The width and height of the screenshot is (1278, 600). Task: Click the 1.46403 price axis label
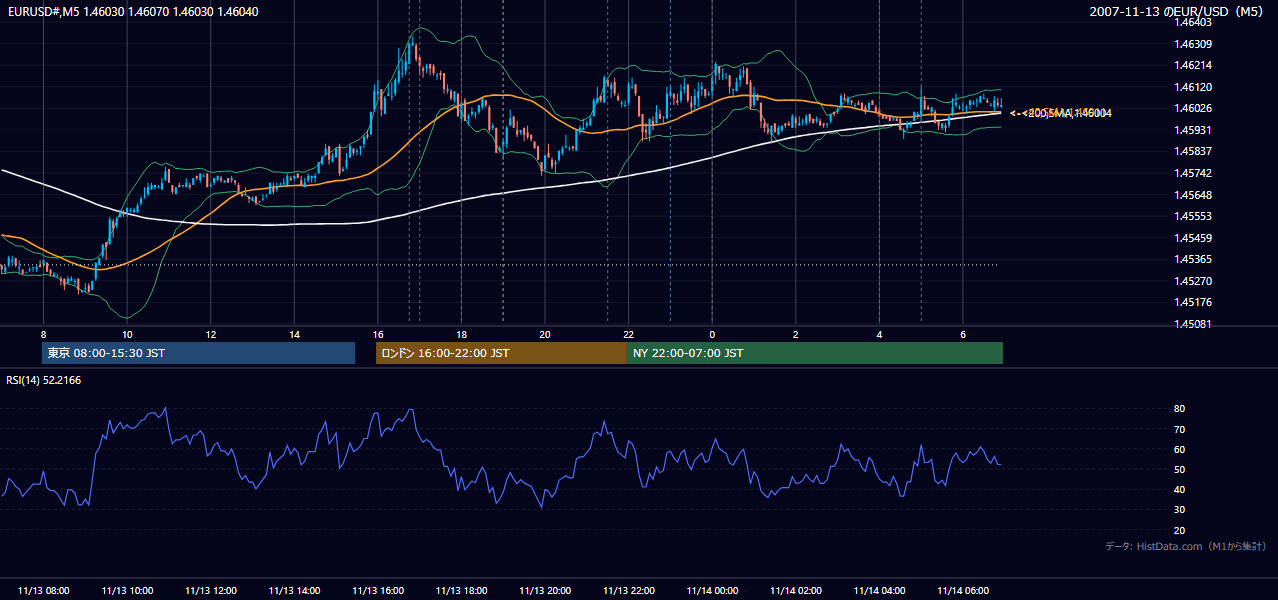[x=1193, y=22]
